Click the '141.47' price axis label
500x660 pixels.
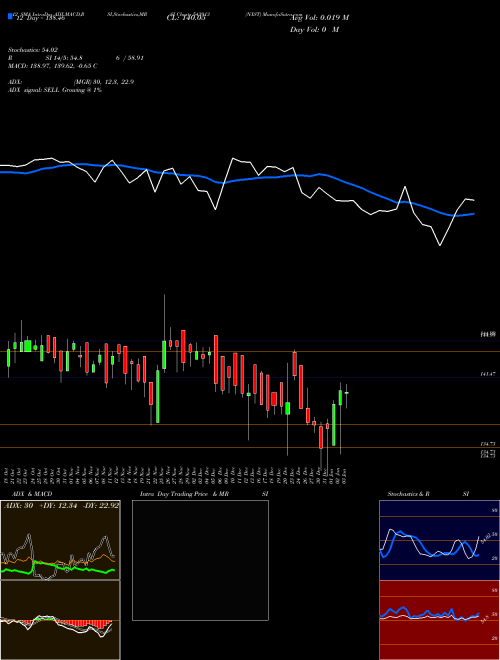click(487, 374)
